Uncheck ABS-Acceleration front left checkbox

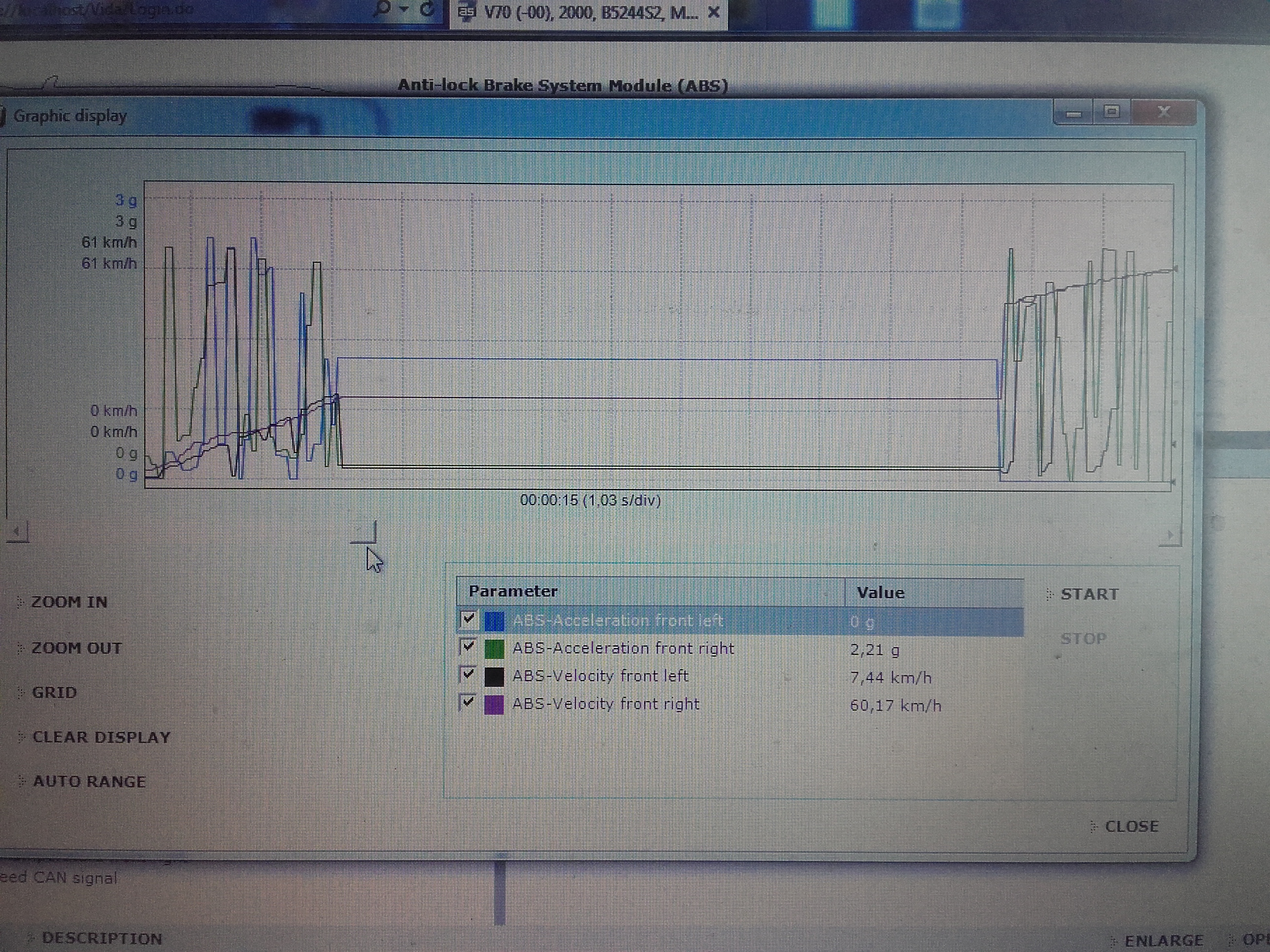click(x=468, y=619)
